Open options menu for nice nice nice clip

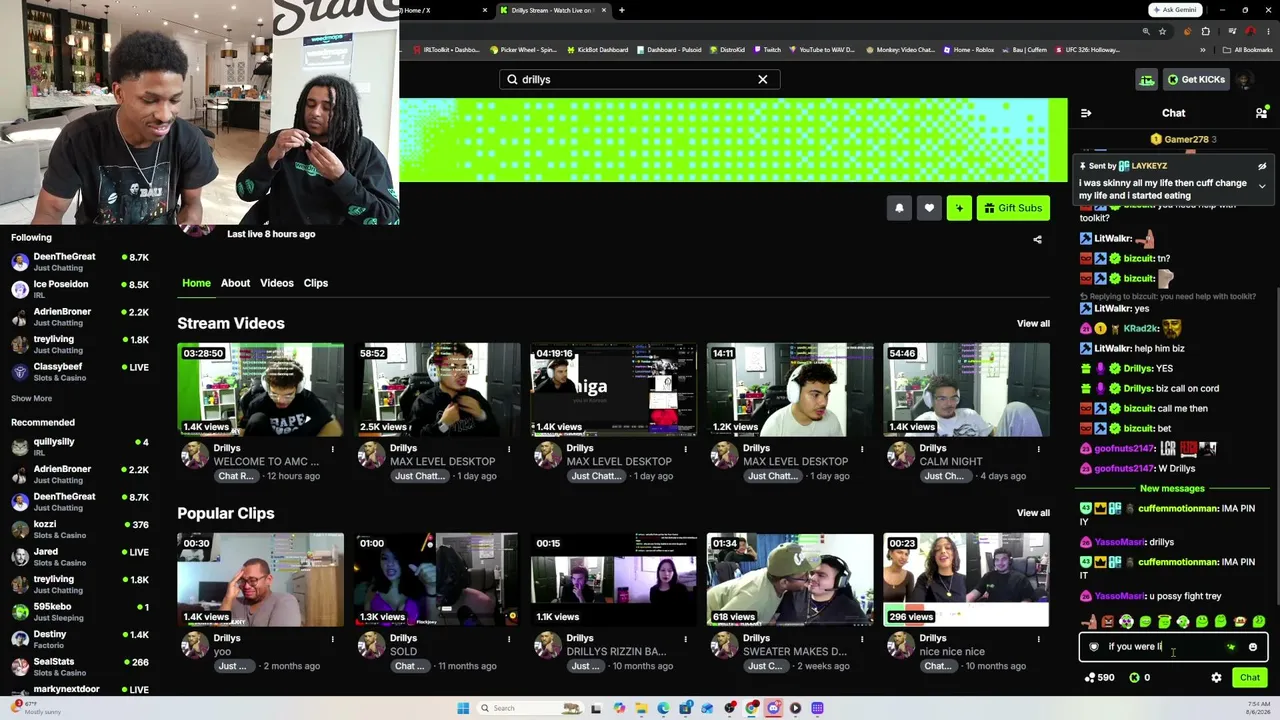1038,639
